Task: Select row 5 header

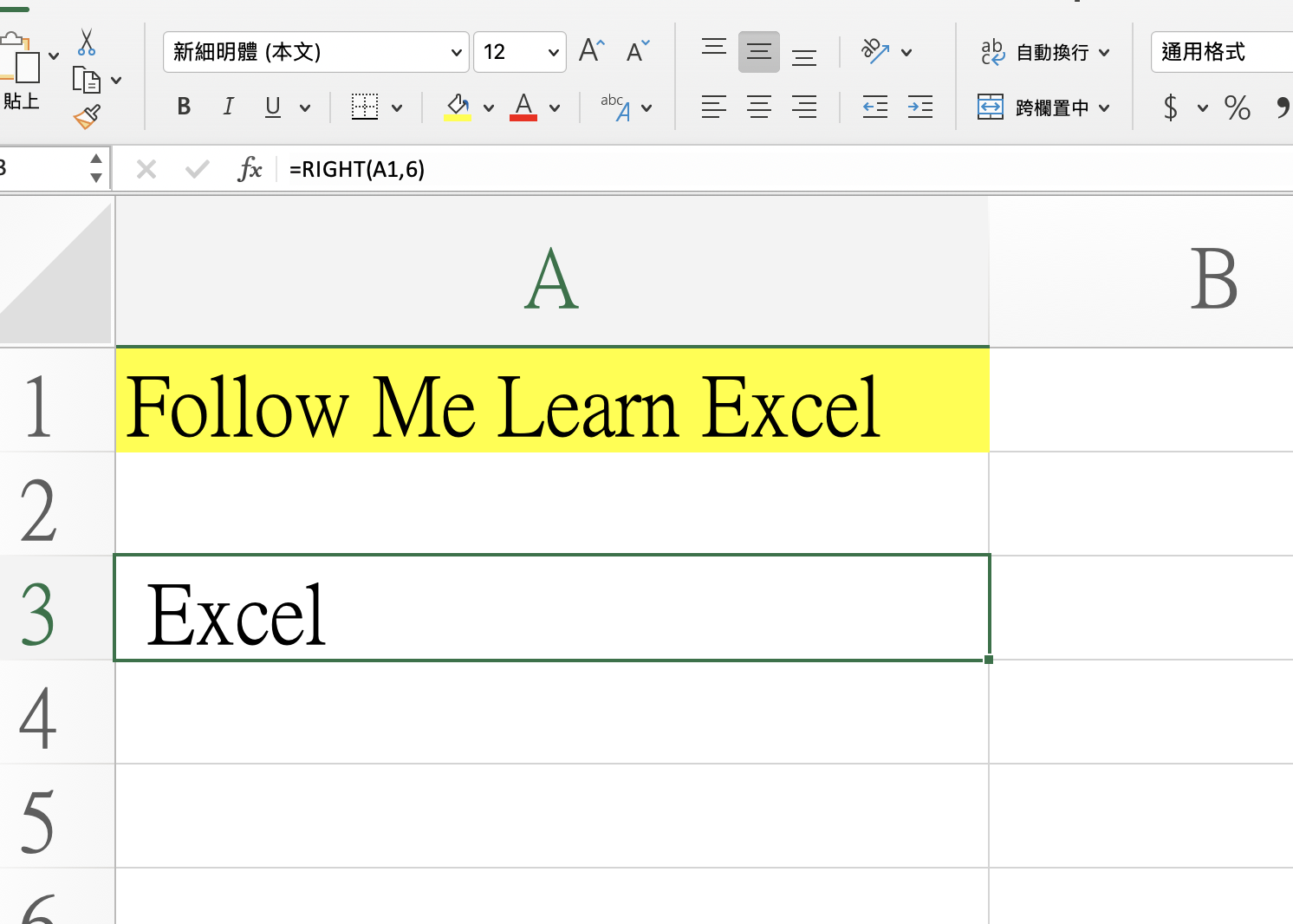Action: coord(57,817)
